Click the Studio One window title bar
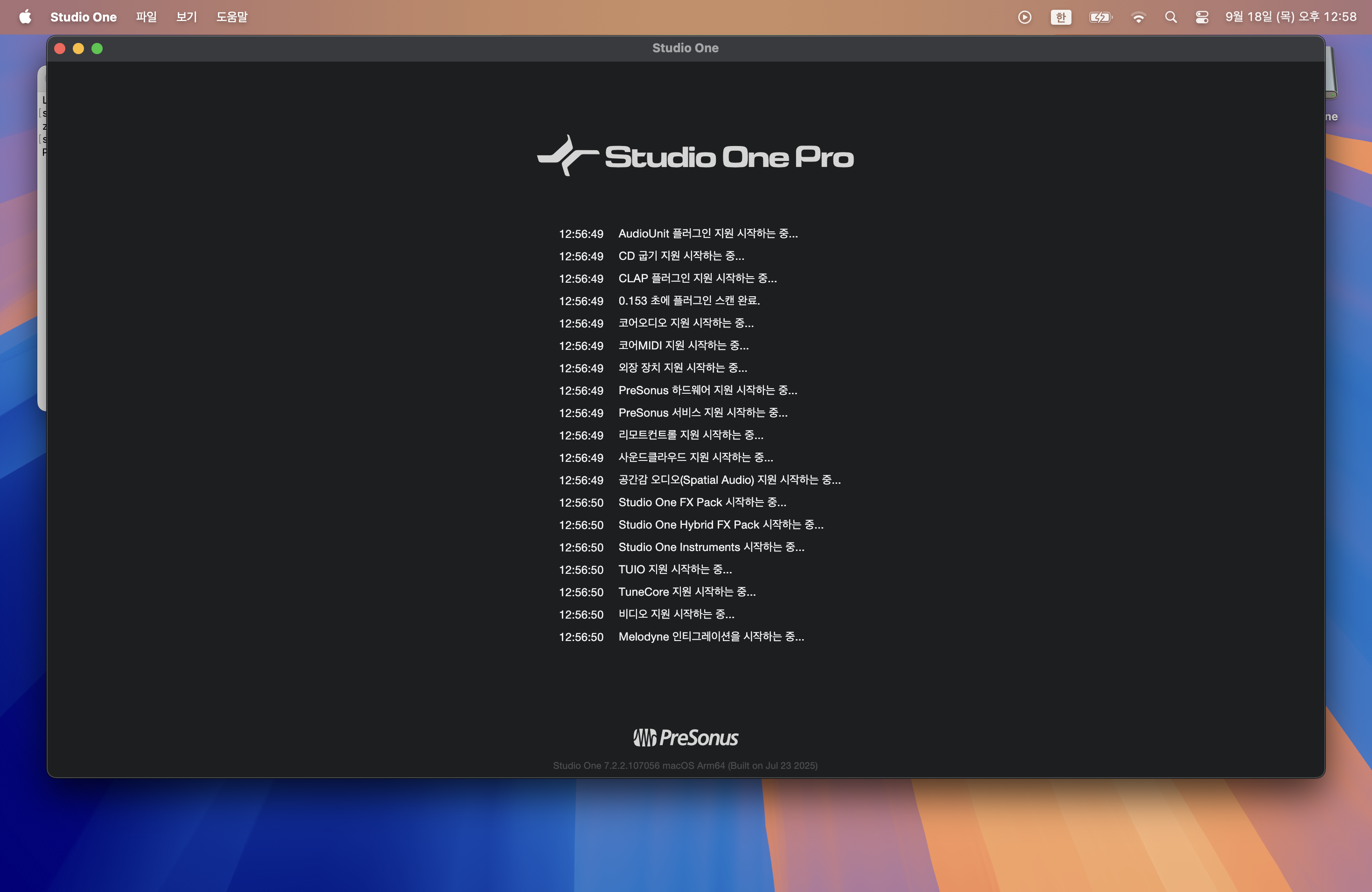 click(x=686, y=49)
